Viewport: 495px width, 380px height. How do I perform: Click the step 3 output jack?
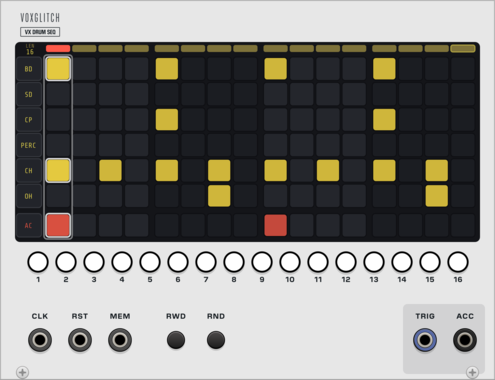pyautogui.click(x=94, y=262)
